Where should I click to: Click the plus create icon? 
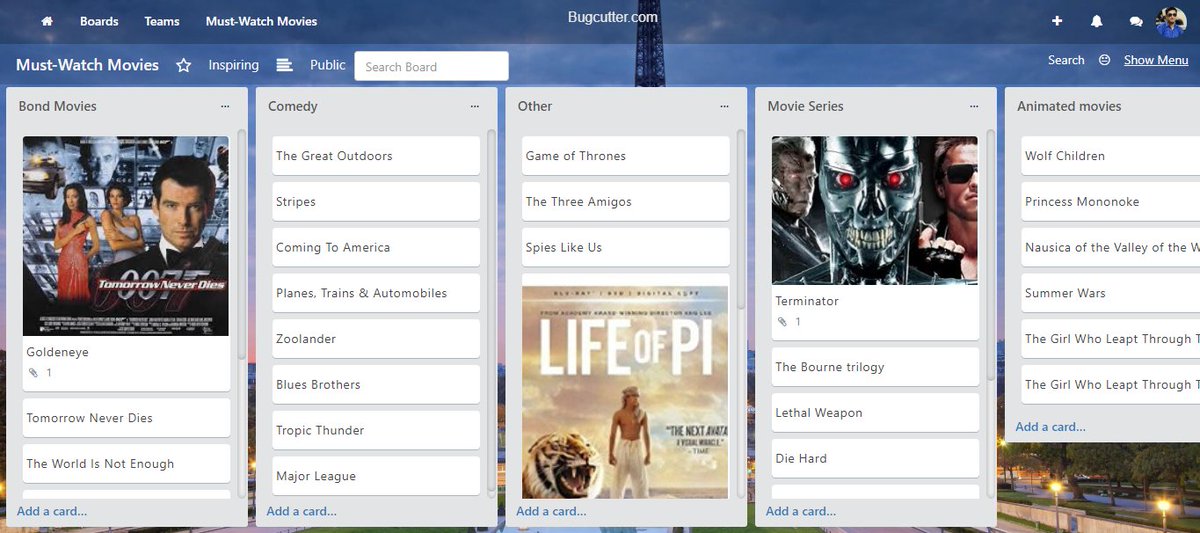click(x=1058, y=21)
